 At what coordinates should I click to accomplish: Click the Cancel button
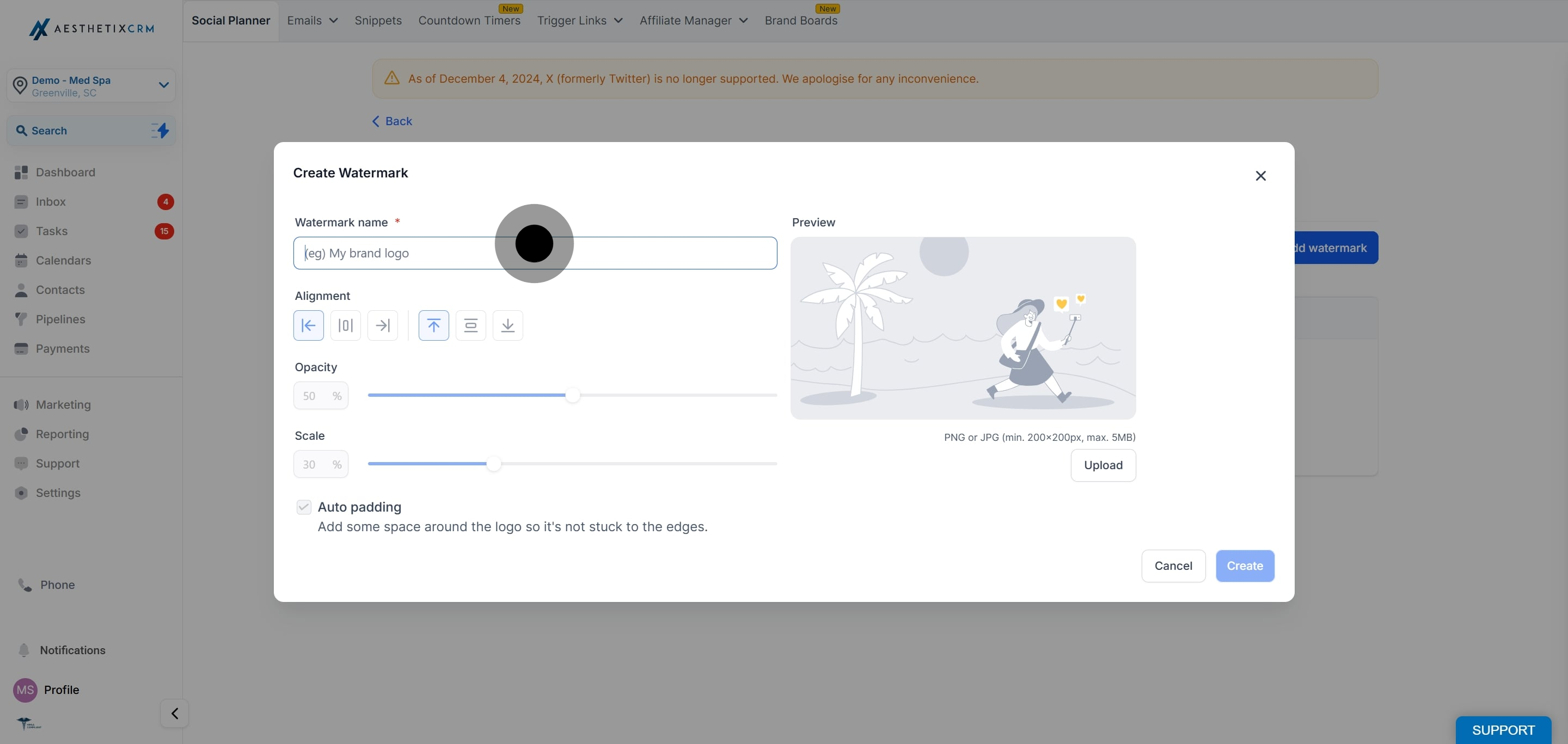[1173, 566]
